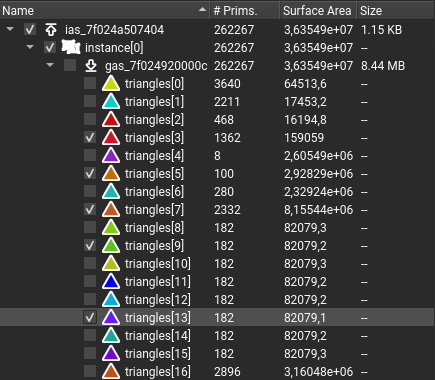Uncheck the triangles[9] checkbox
The height and width of the screenshot is (380, 435).
(90, 245)
